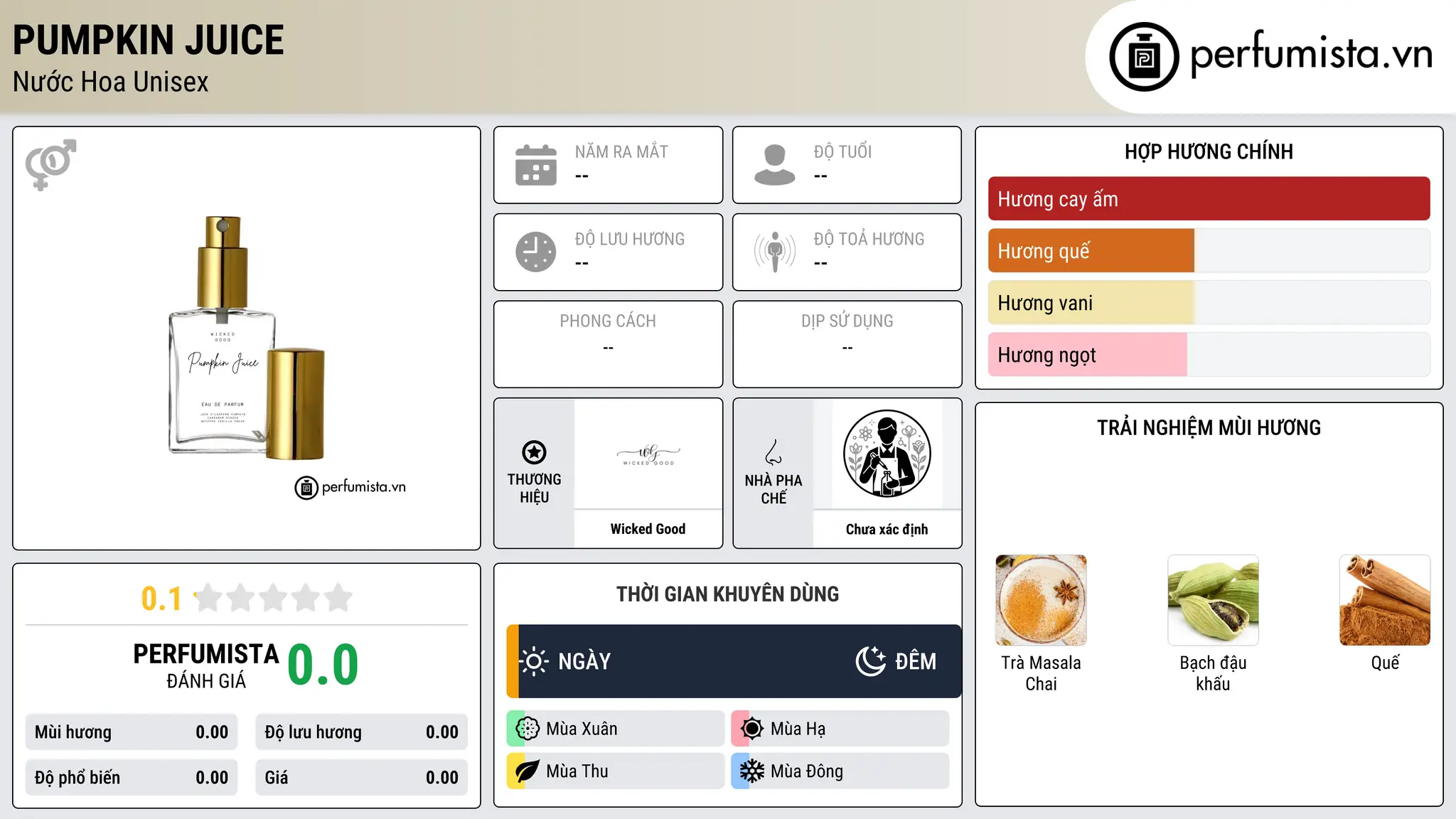1456x819 pixels.
Task: Click the Wicked Good brand name
Action: (x=648, y=529)
